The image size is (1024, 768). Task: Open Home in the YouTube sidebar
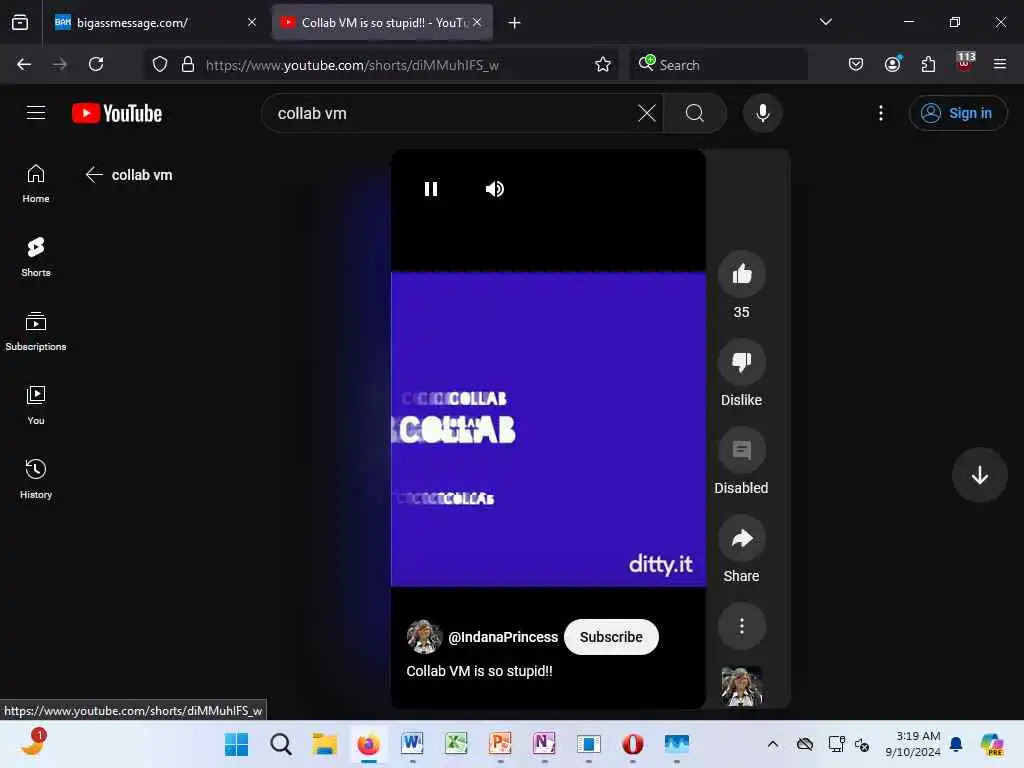pyautogui.click(x=36, y=184)
